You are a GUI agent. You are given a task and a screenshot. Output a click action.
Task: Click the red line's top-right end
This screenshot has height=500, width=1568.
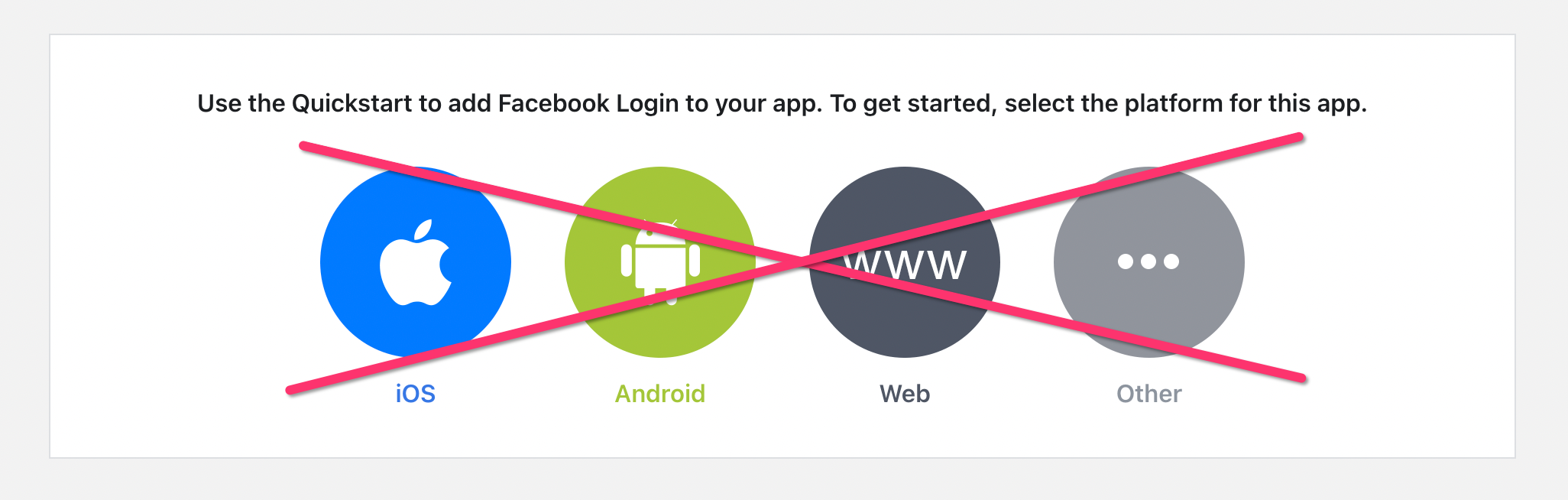1299,138
